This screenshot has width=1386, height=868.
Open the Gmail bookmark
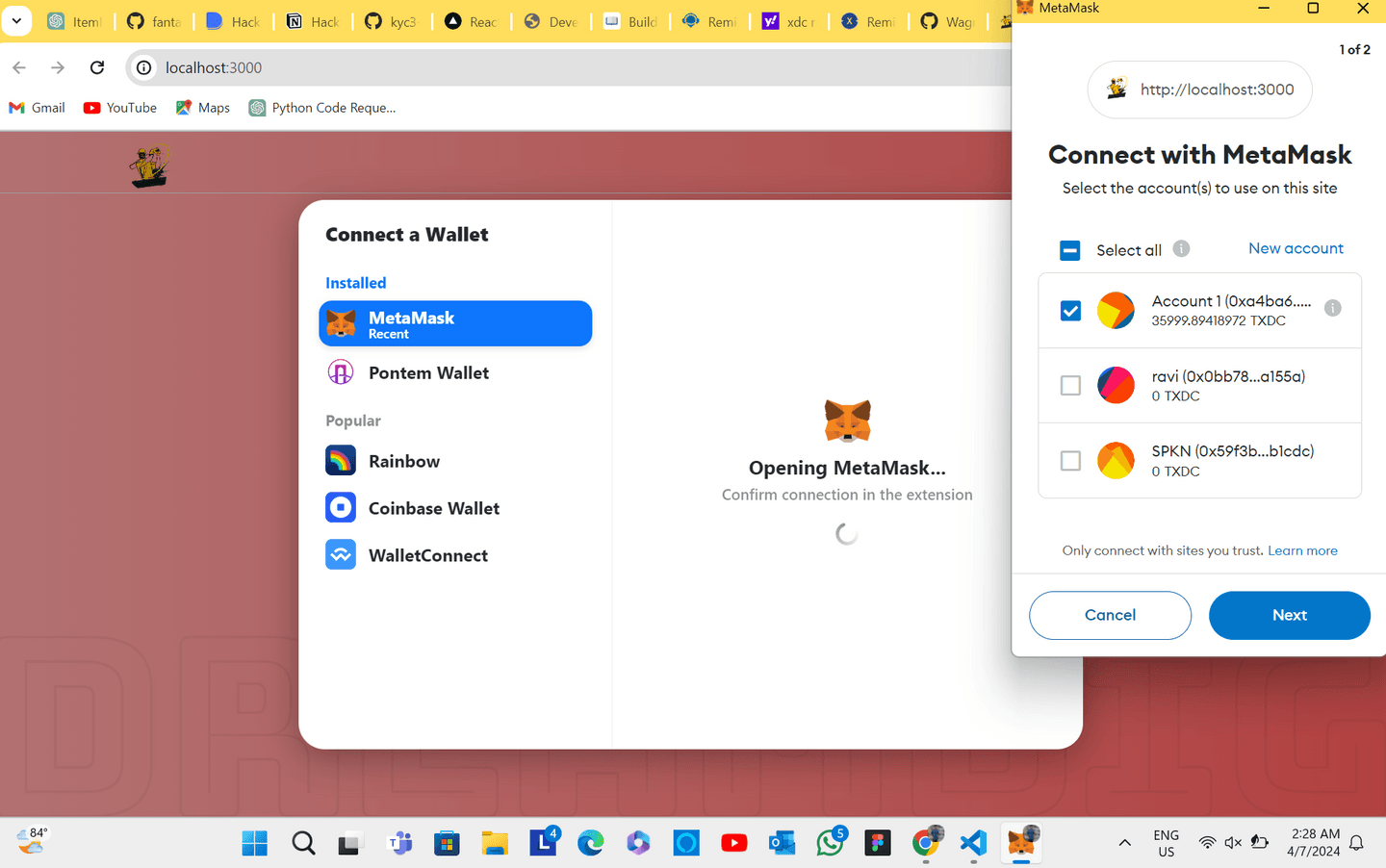click(37, 108)
